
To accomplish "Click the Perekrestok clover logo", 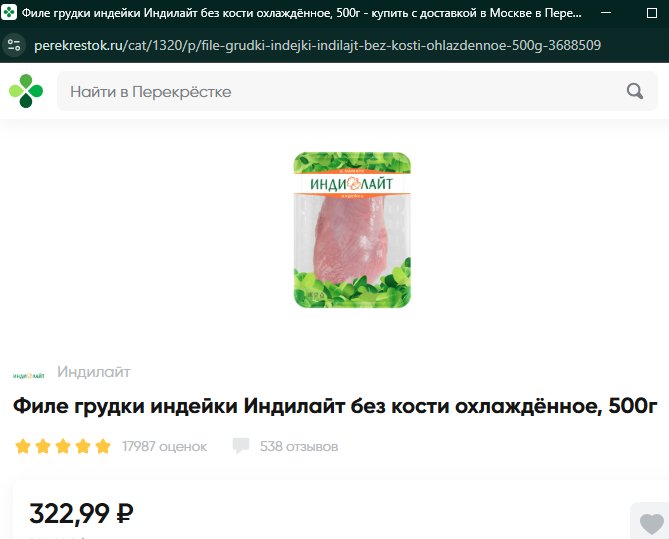I will 26,91.
